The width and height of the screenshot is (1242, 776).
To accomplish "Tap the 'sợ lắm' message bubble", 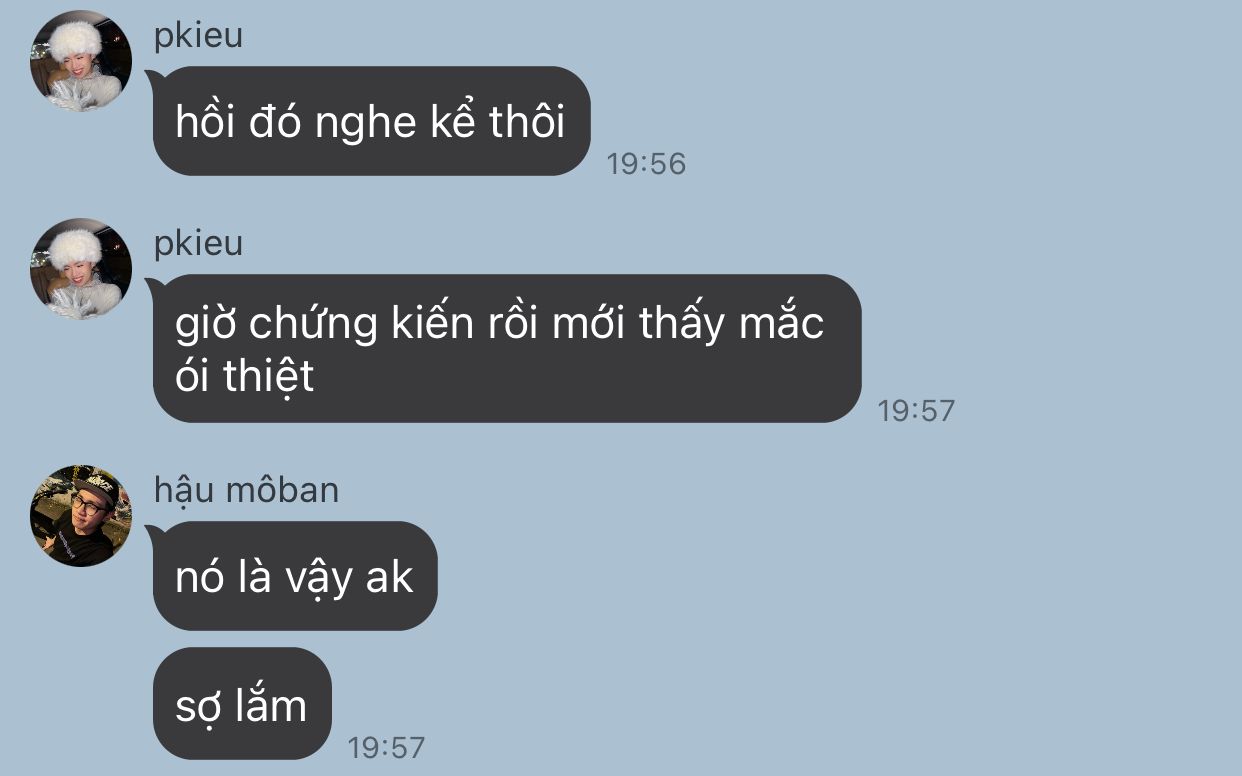I will coord(241,704).
